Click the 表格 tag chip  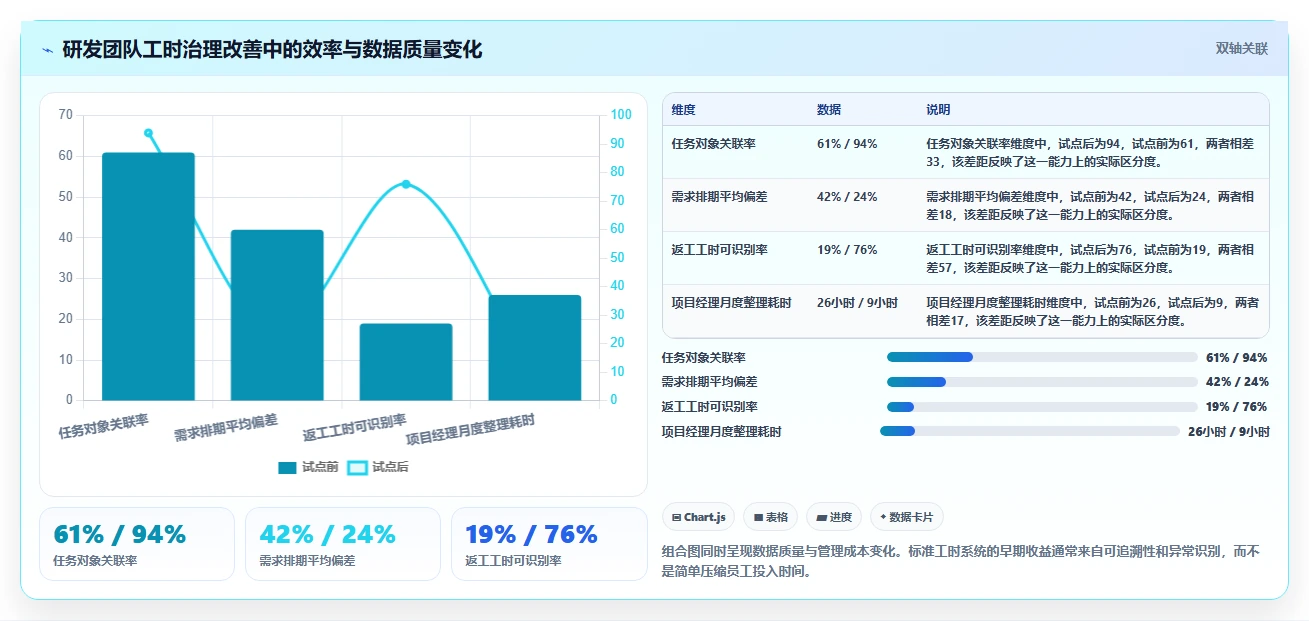(771, 517)
